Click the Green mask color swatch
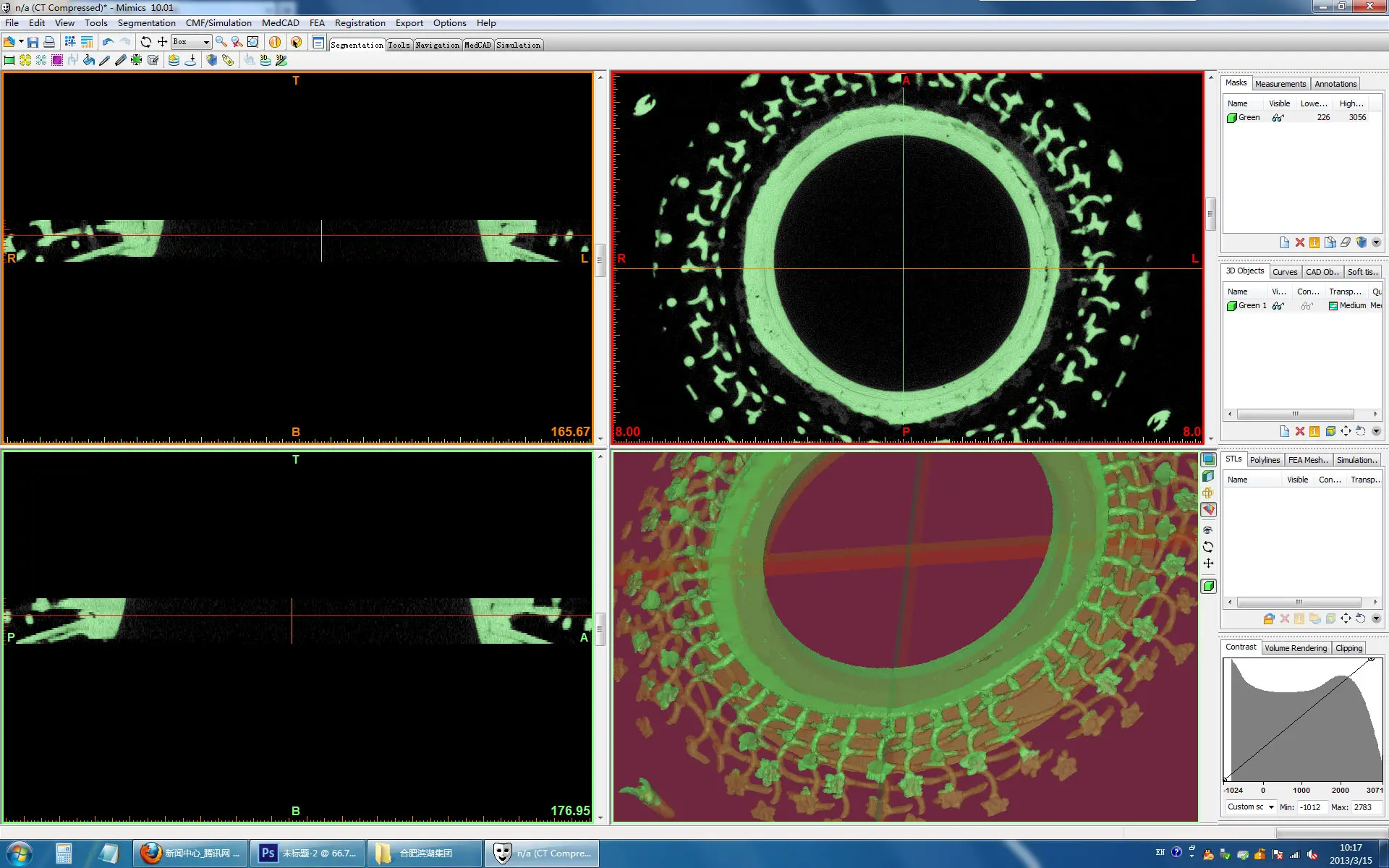Screen dimensions: 1389x868 pyautogui.click(x=1231, y=118)
